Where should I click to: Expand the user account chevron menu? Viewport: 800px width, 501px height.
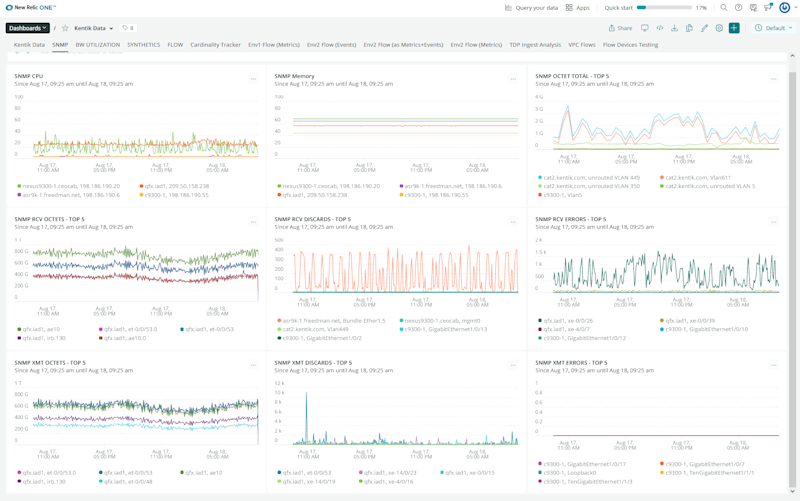point(795,8)
